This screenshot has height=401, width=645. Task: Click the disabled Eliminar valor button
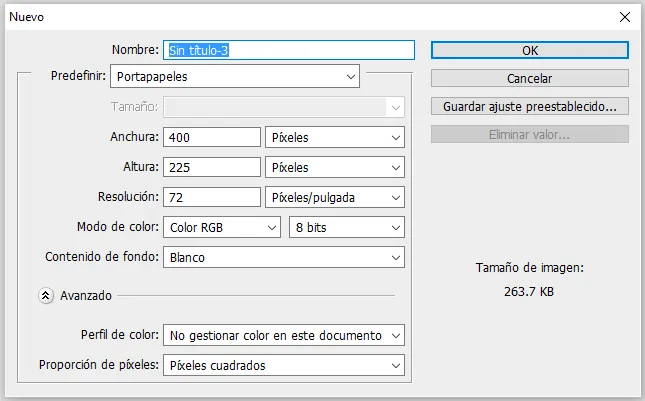pos(529,134)
